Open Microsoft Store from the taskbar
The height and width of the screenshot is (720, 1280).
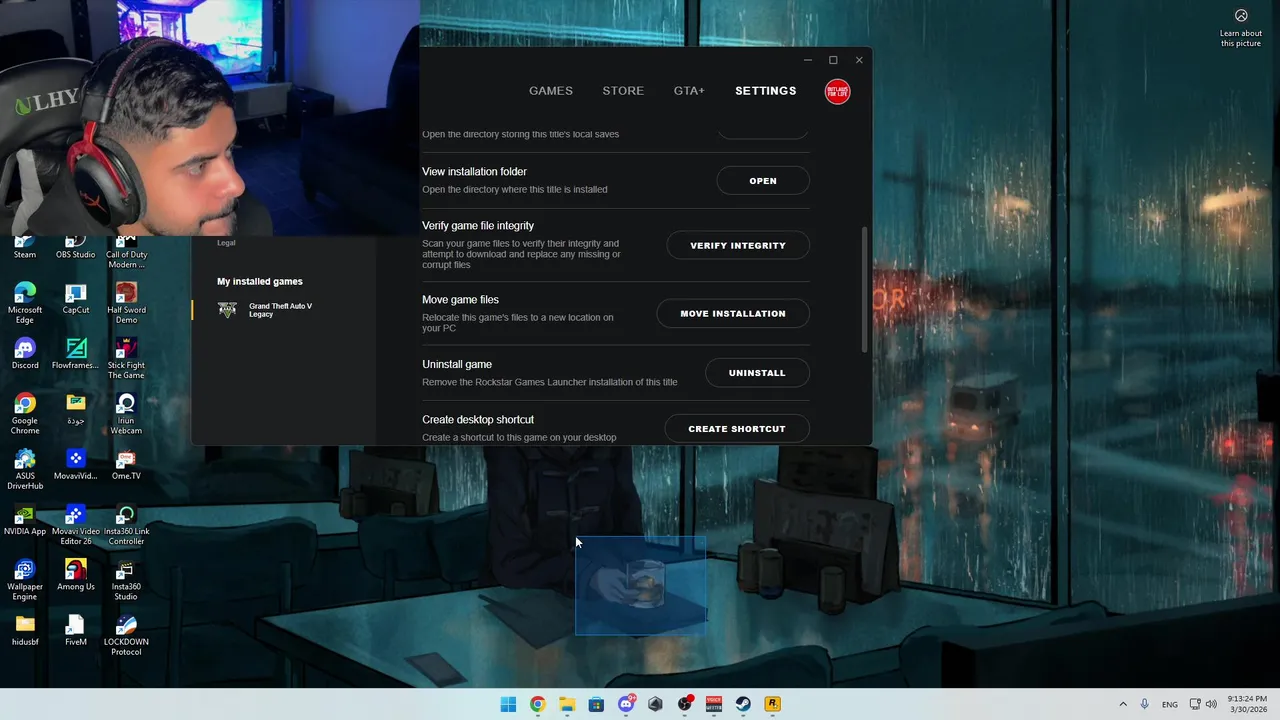click(596, 704)
